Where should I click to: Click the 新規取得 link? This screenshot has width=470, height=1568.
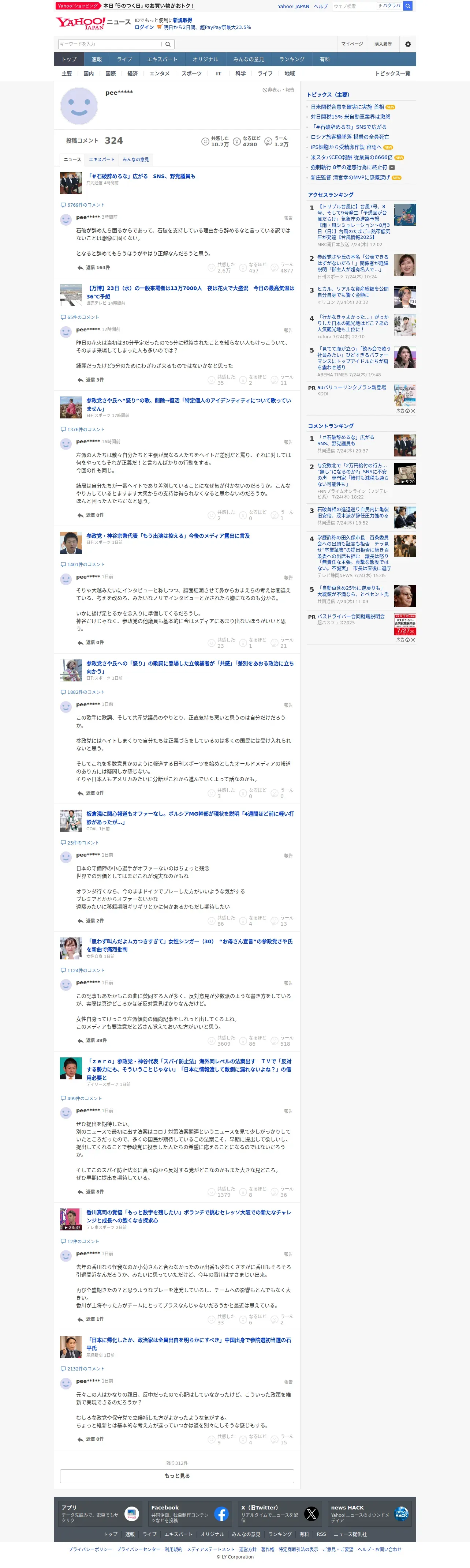[182, 20]
